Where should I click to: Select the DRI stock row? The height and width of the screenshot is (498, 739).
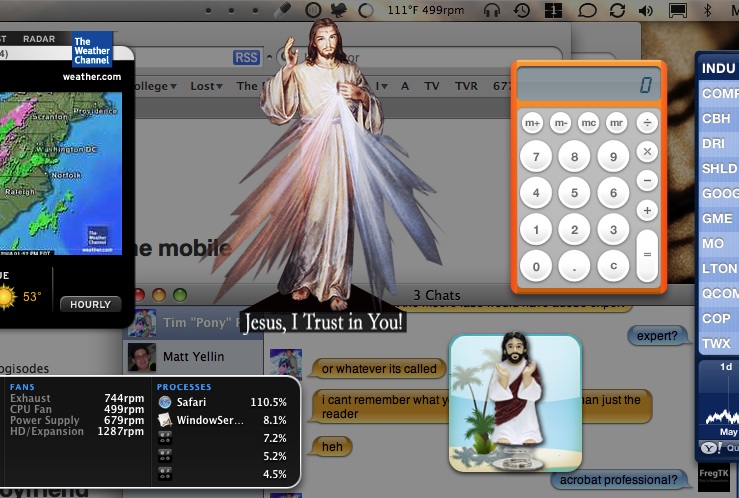718,143
